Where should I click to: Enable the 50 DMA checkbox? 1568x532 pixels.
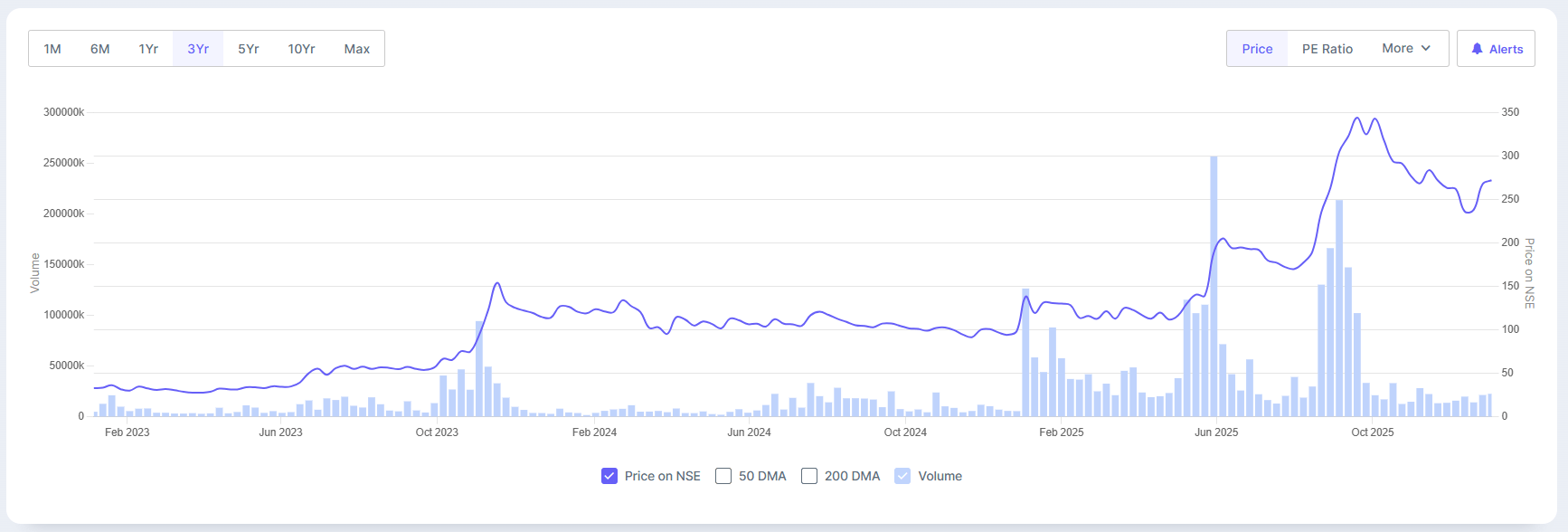[723, 476]
